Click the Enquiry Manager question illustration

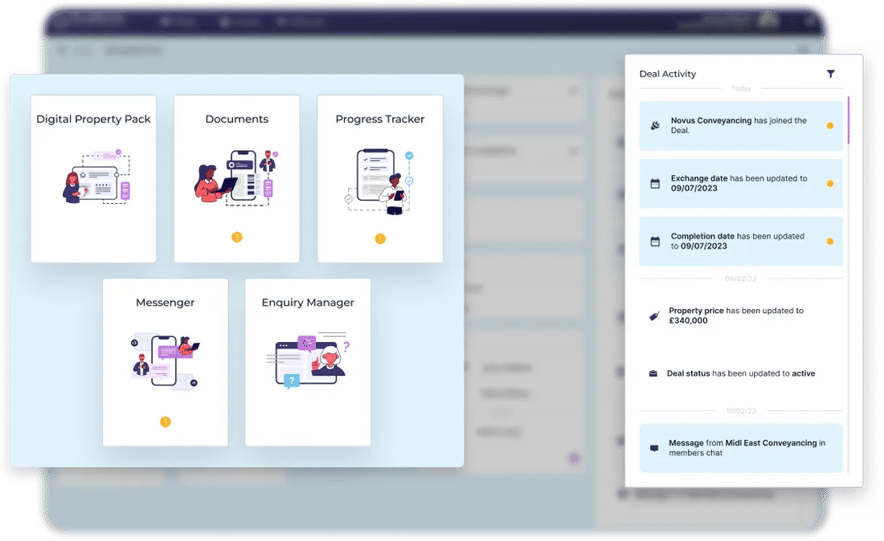pyautogui.click(x=308, y=361)
